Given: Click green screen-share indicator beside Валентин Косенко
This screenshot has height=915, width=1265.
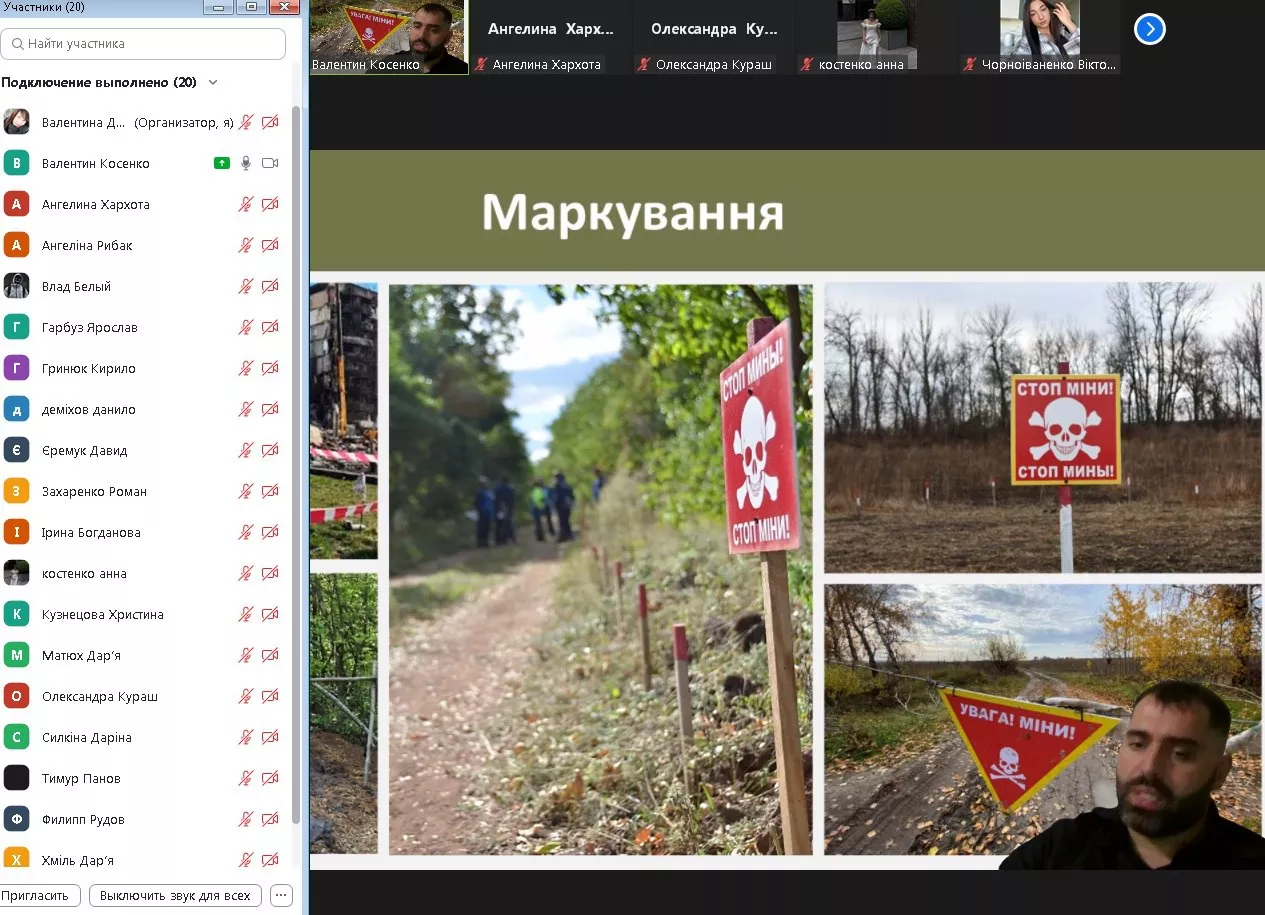Looking at the screenshot, I should pyautogui.click(x=222, y=163).
